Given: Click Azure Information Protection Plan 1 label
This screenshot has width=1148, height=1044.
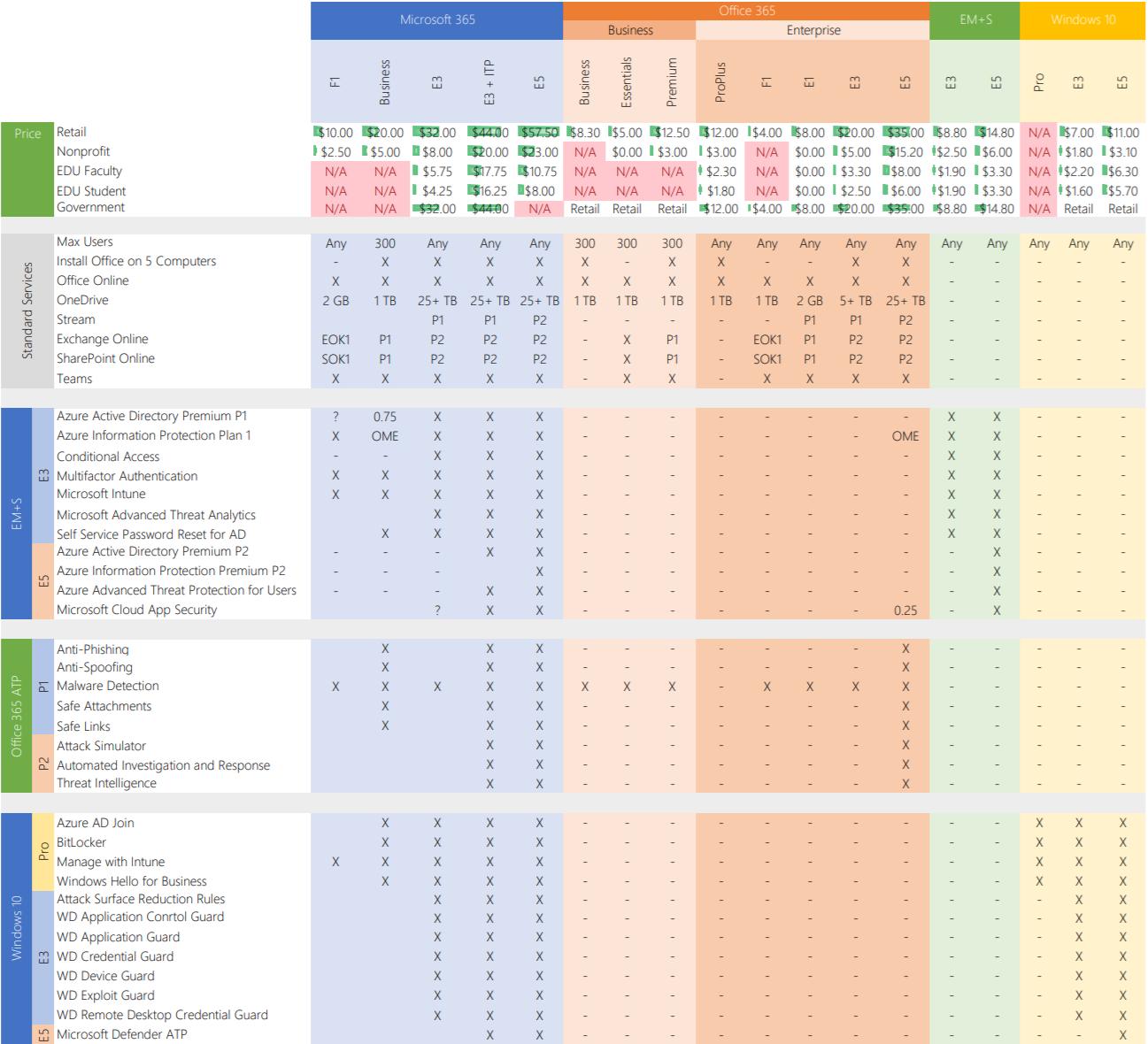Looking at the screenshot, I should (154, 435).
